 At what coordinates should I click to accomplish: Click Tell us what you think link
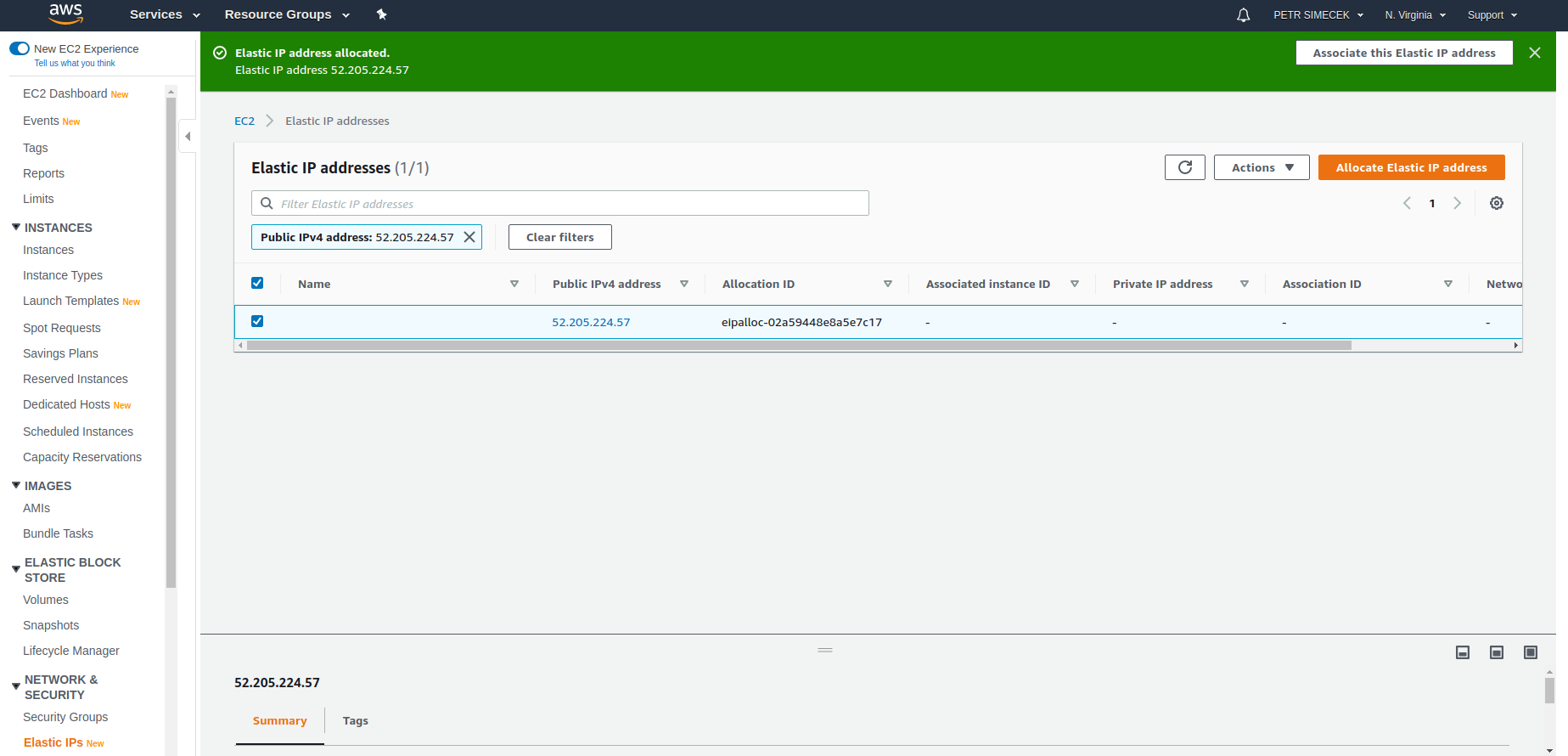point(75,63)
